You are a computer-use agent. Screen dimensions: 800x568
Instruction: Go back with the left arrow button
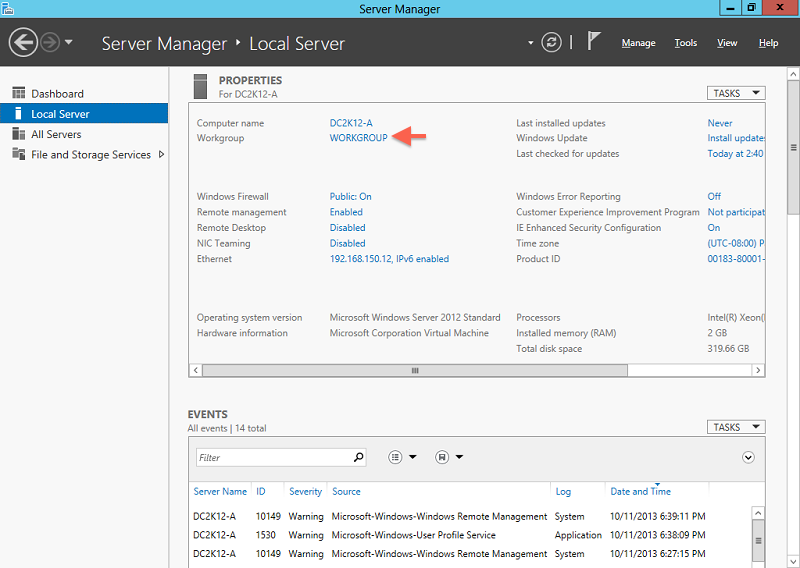(23, 42)
